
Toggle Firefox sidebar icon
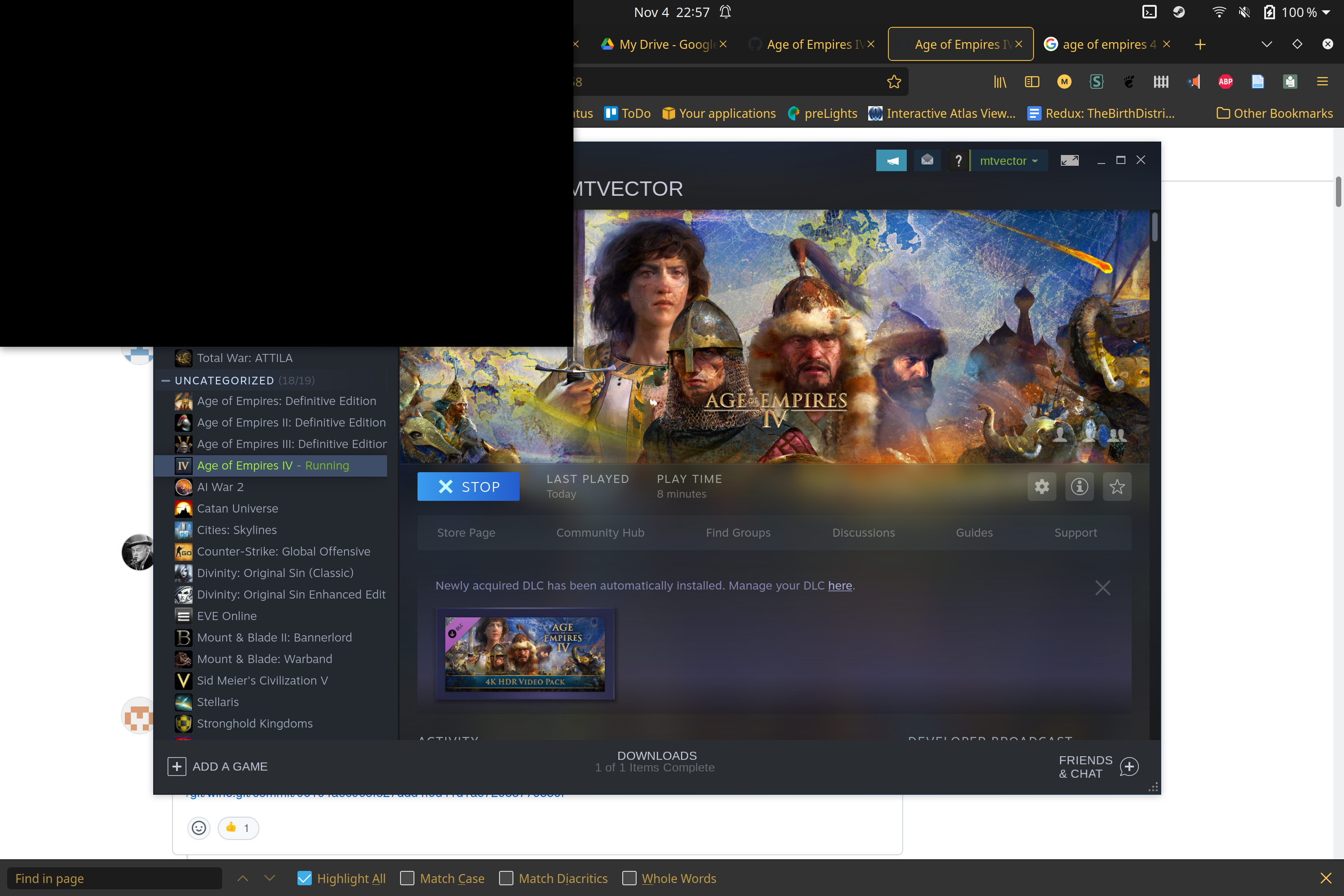[x=1032, y=82]
